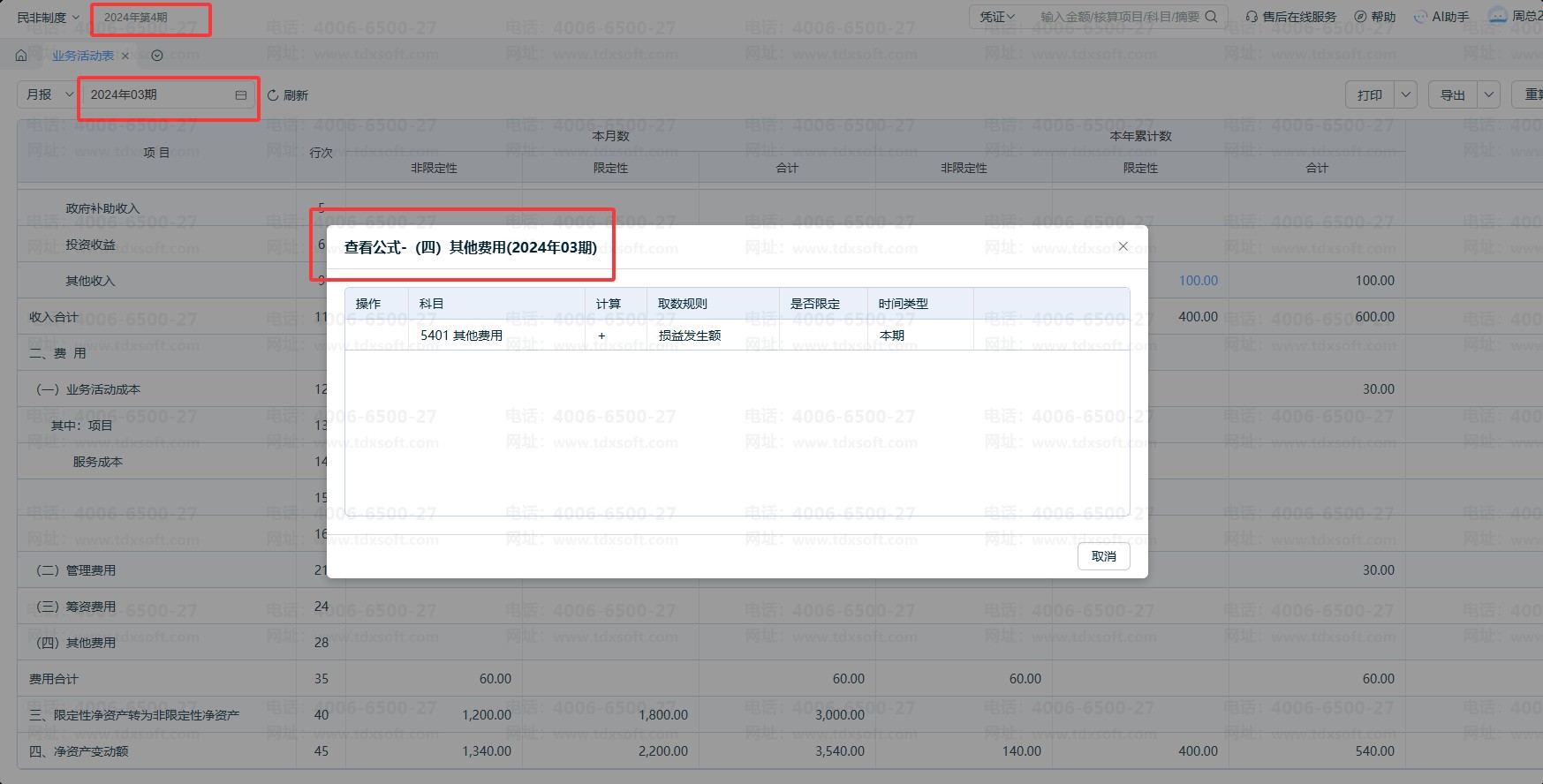1543x784 pixels.
Task: Open 售后在线服务 headset icon
Action: 1252,17
